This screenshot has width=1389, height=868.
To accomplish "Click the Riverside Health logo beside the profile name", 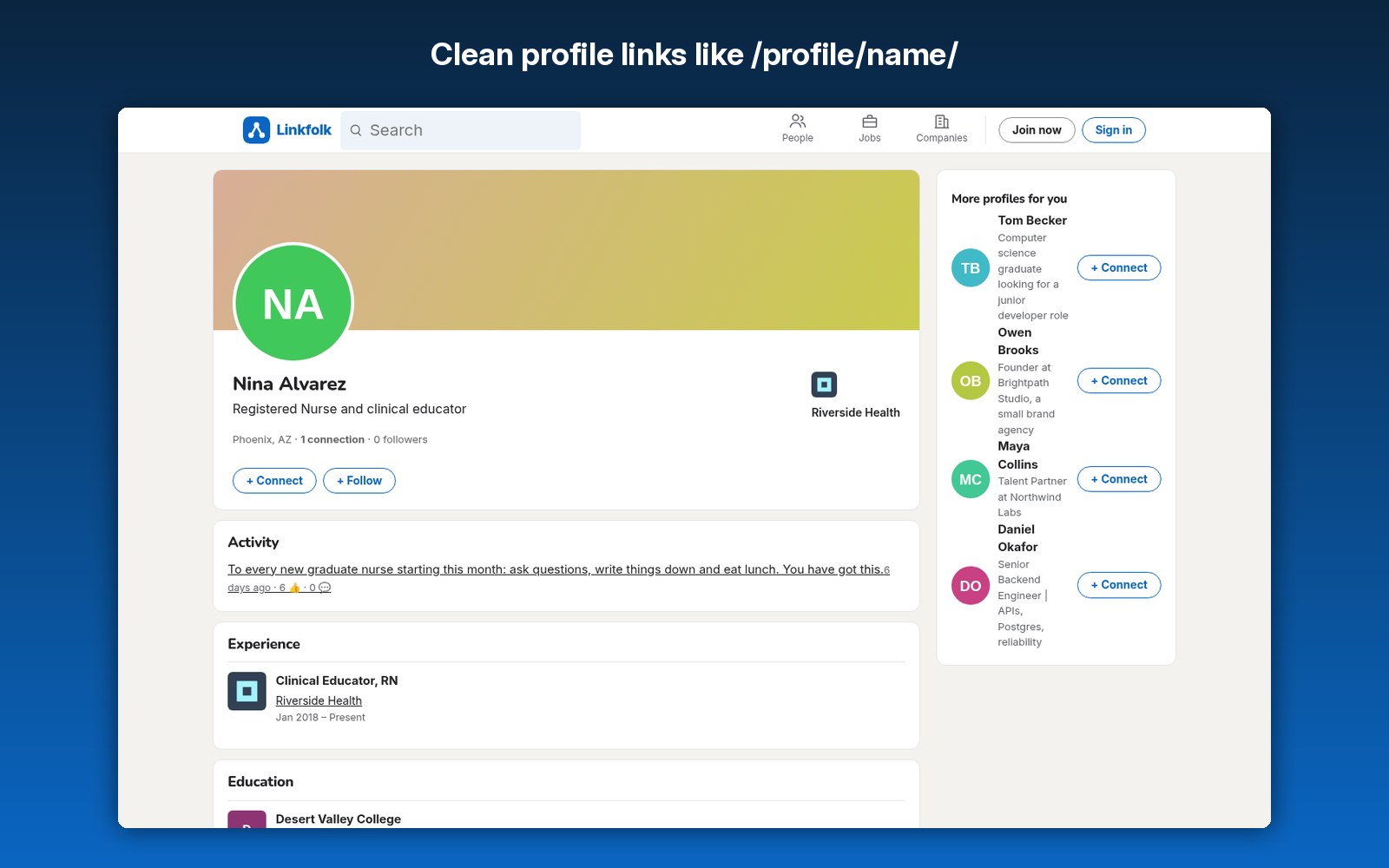I will pyautogui.click(x=824, y=385).
